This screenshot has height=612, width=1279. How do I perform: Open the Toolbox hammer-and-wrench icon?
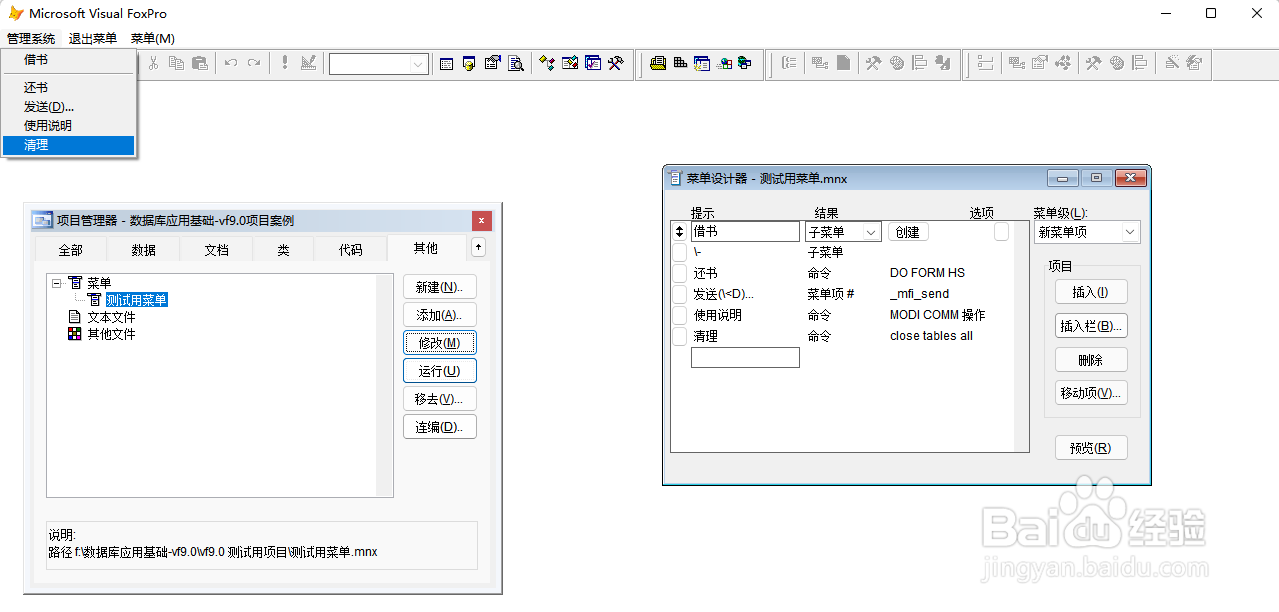tap(616, 63)
